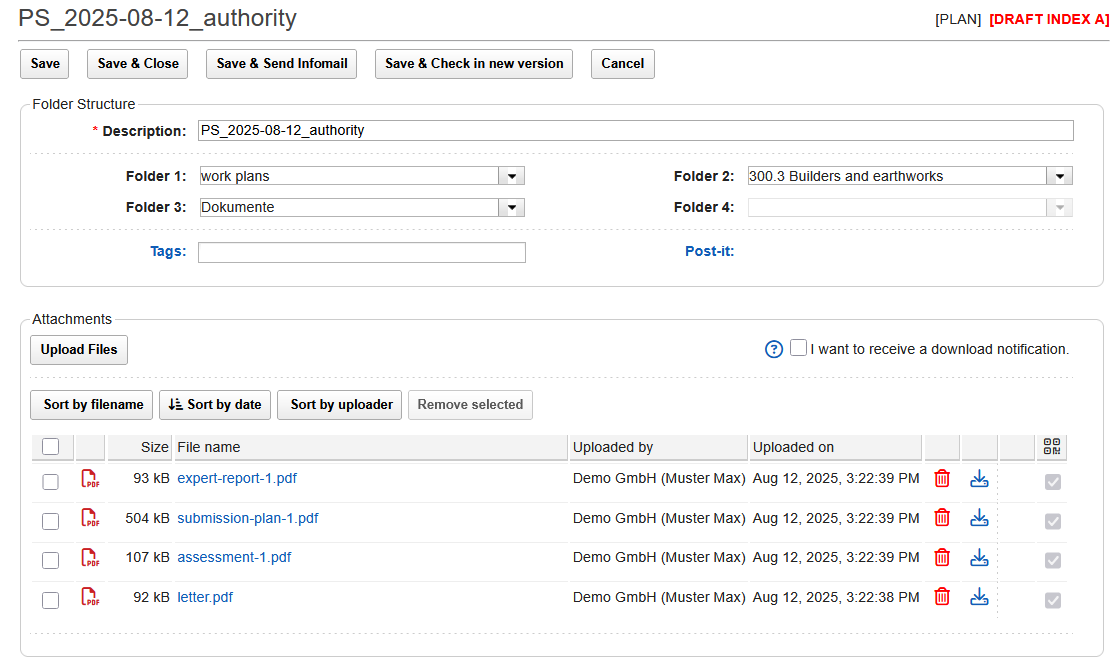The image size is (1118, 669).
Task: Enable download notification checkbox
Action: pyautogui.click(x=798, y=348)
